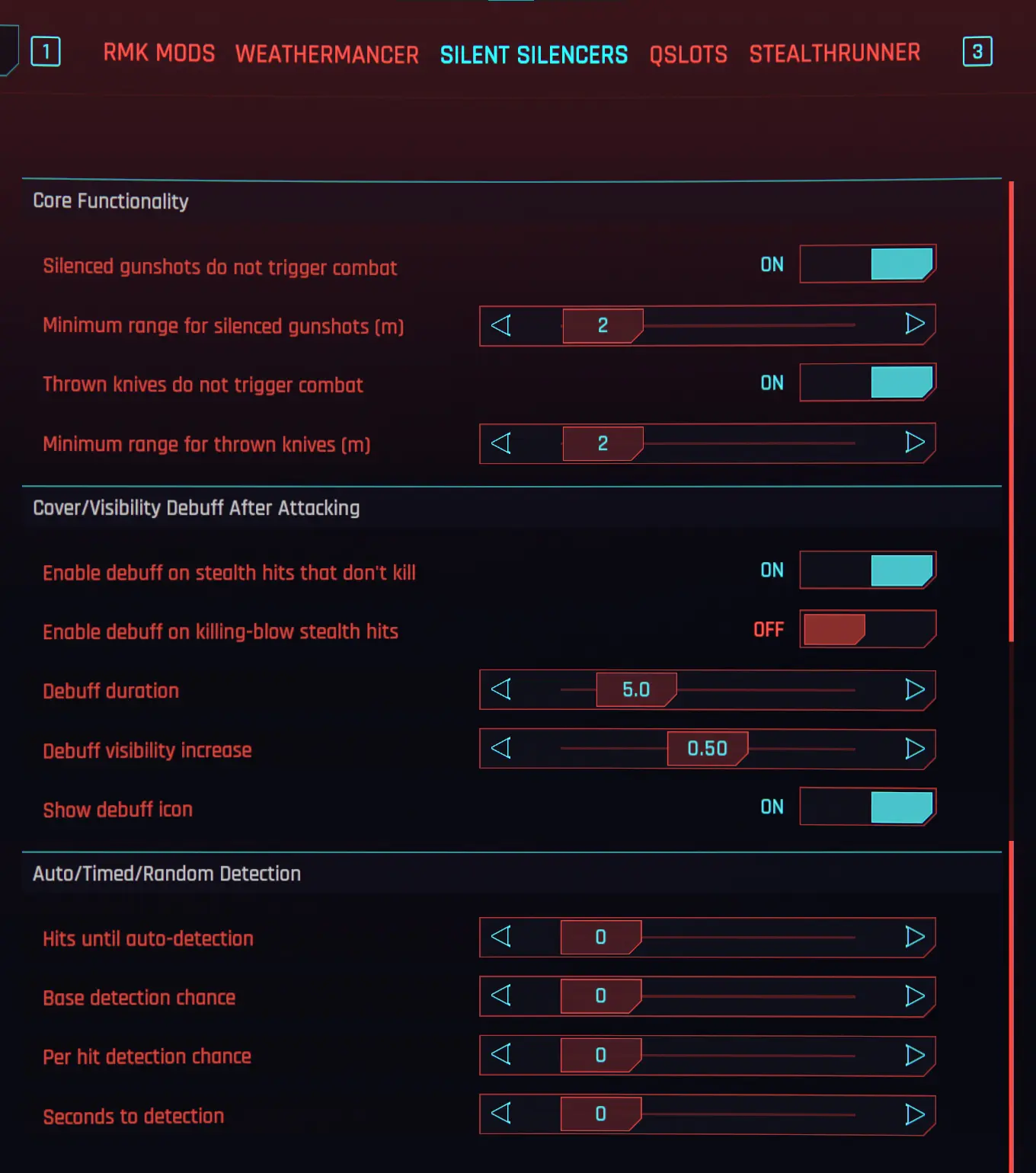Click the Debuff visibility increase slider handle
The width and height of the screenshot is (1036, 1173).
tap(707, 749)
